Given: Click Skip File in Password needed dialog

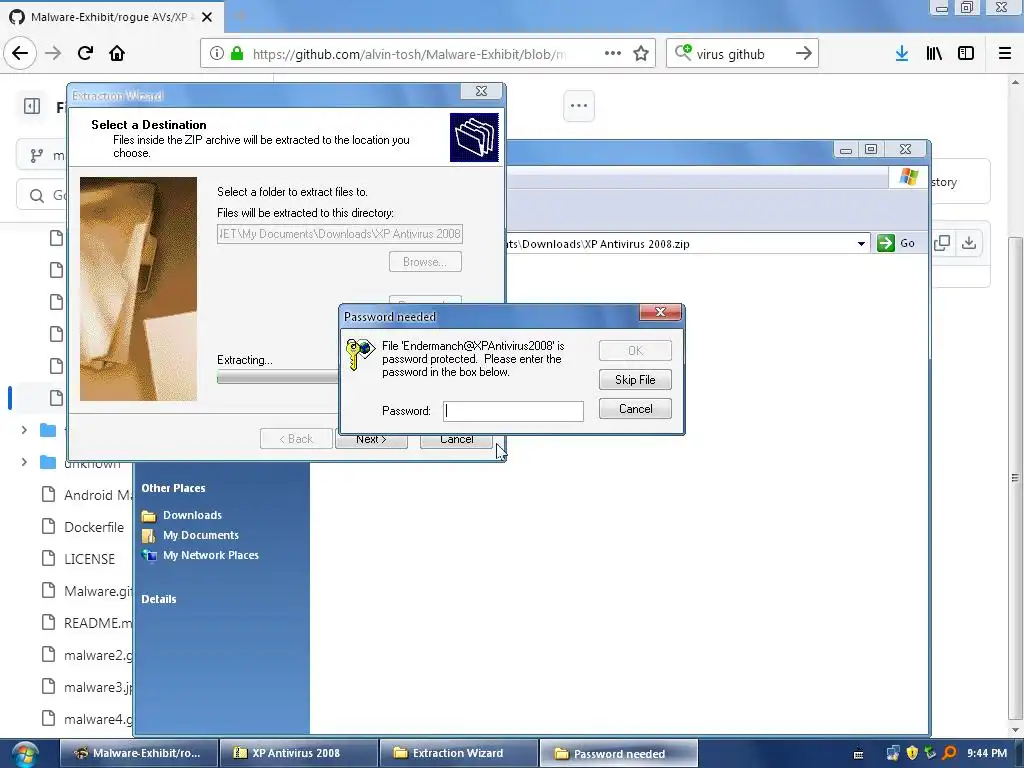Looking at the screenshot, I should coord(635,379).
